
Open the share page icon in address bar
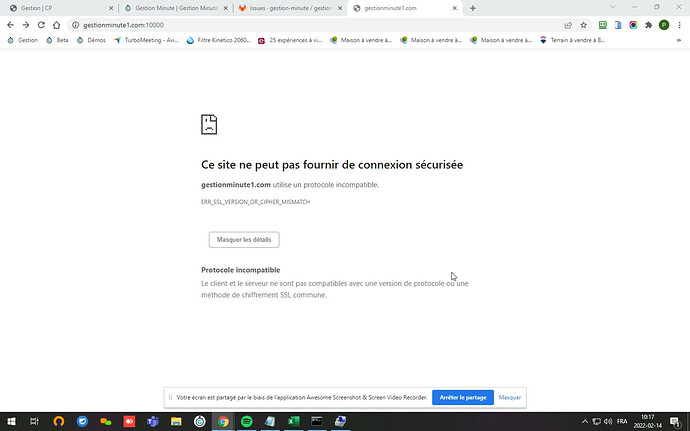pos(570,25)
